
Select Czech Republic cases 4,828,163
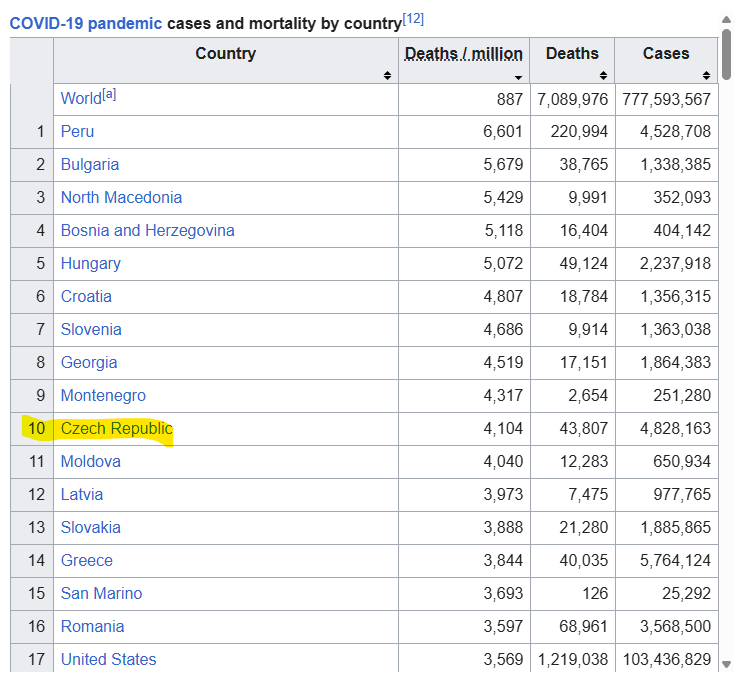coord(675,429)
